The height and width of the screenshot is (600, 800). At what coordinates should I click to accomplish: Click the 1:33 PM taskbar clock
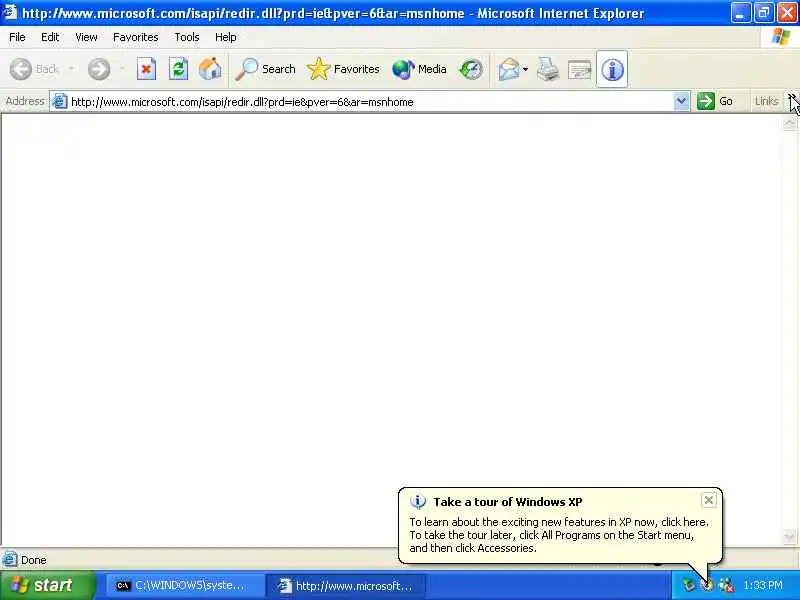coord(763,585)
